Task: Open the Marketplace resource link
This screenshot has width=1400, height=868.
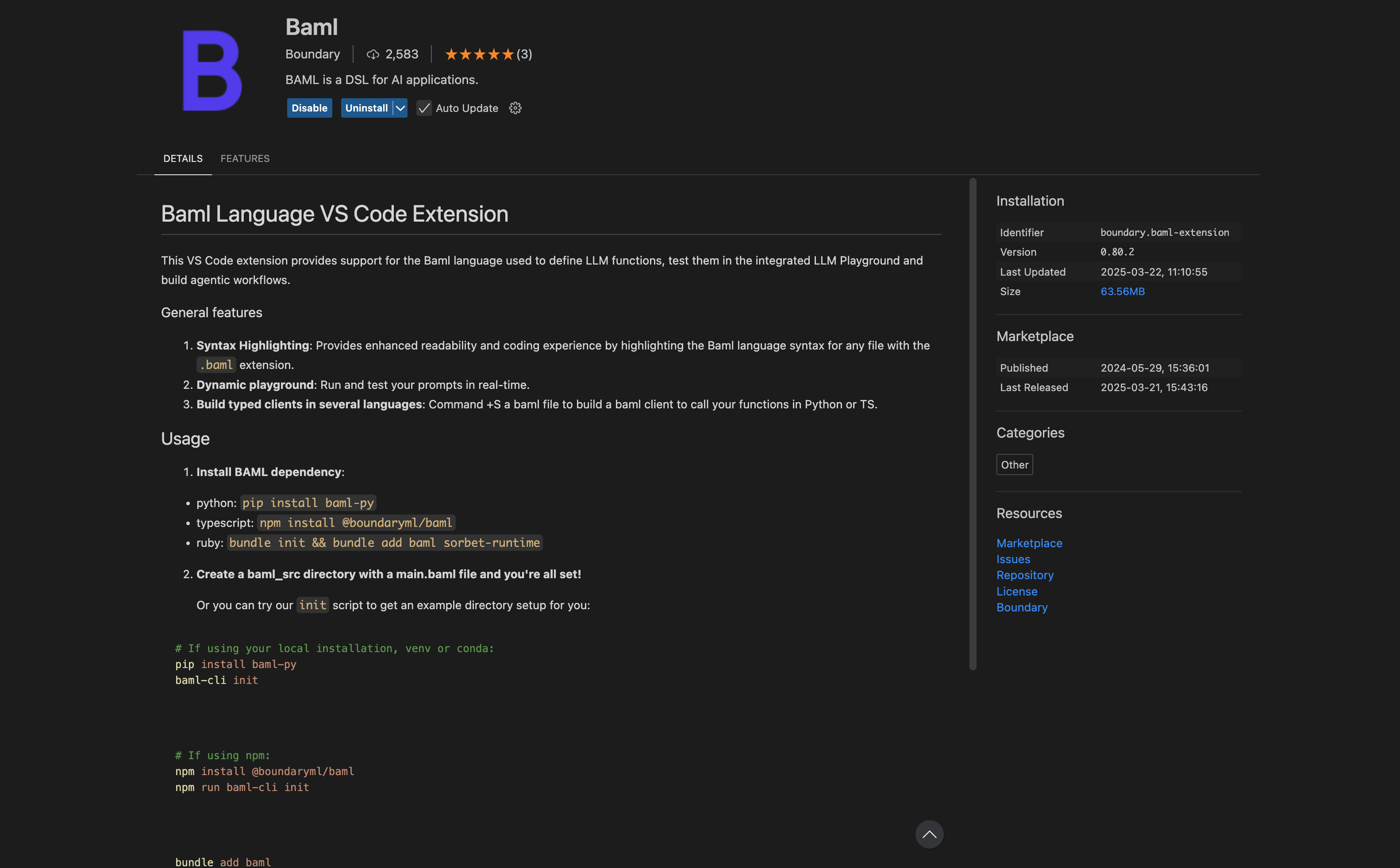Action: [x=1029, y=543]
